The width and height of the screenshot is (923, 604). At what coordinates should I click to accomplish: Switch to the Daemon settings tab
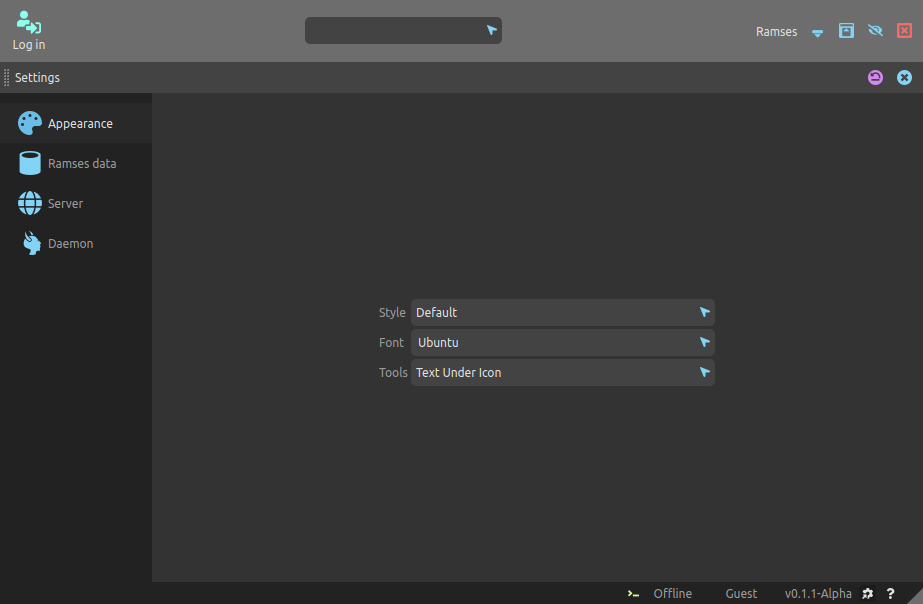(x=70, y=244)
